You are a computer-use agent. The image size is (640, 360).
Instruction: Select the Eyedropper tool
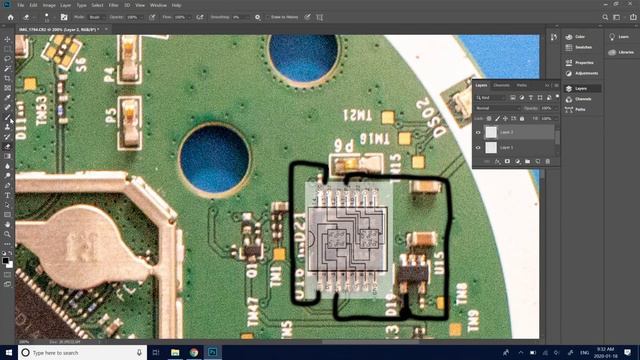click(x=7, y=98)
